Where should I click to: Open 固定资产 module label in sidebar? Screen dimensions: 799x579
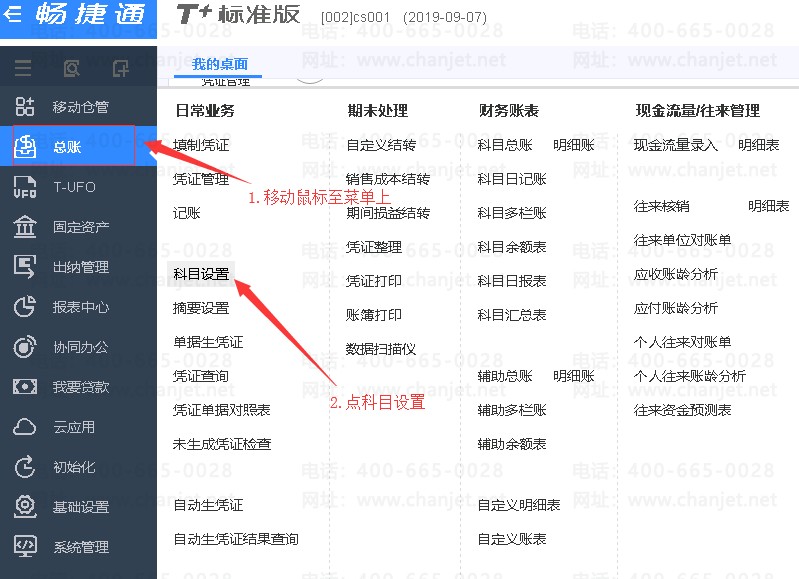tap(81, 227)
